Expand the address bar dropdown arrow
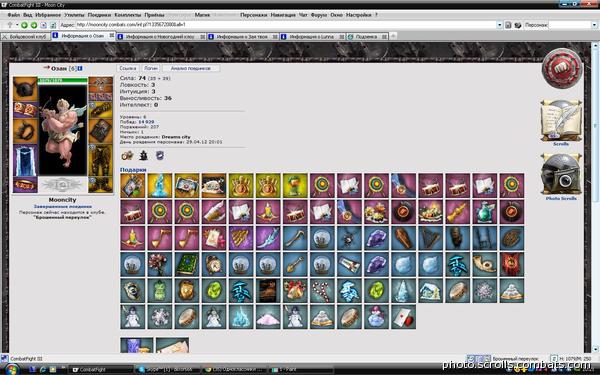The height and width of the screenshot is (375, 600). (x=499, y=25)
